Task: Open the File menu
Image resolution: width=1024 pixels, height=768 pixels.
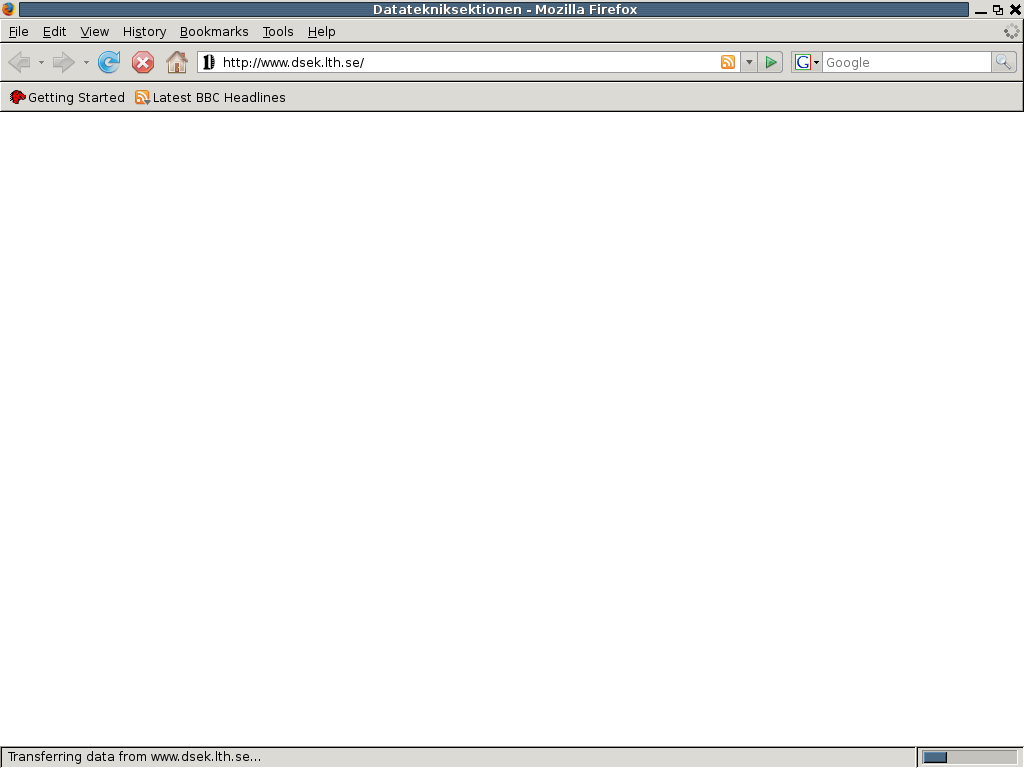Action: coord(18,32)
